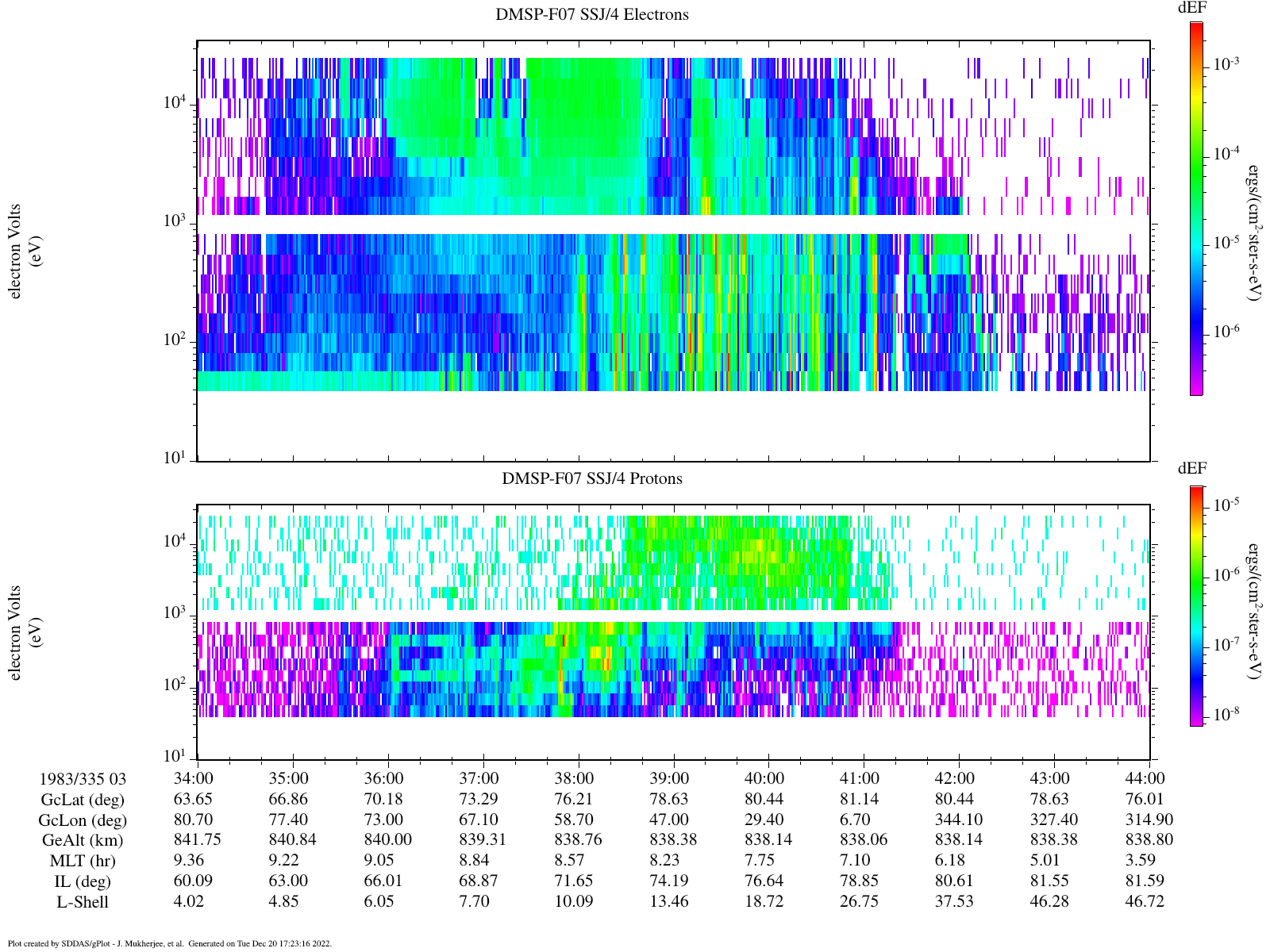The image size is (1270, 952).
Task: Click GcLat value 63.65
Action: tap(193, 799)
